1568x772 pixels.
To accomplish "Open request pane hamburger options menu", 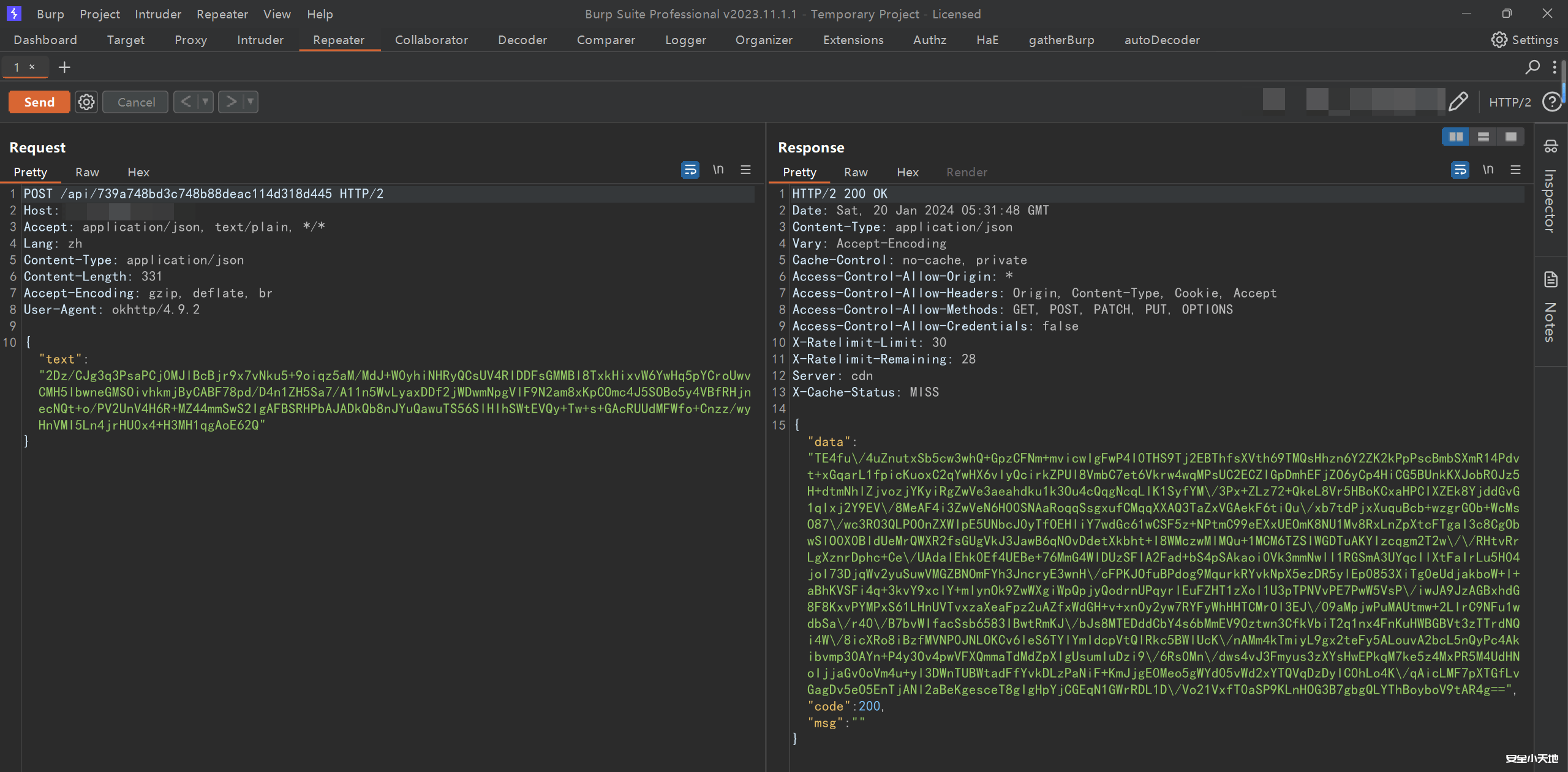I will tap(745, 170).
